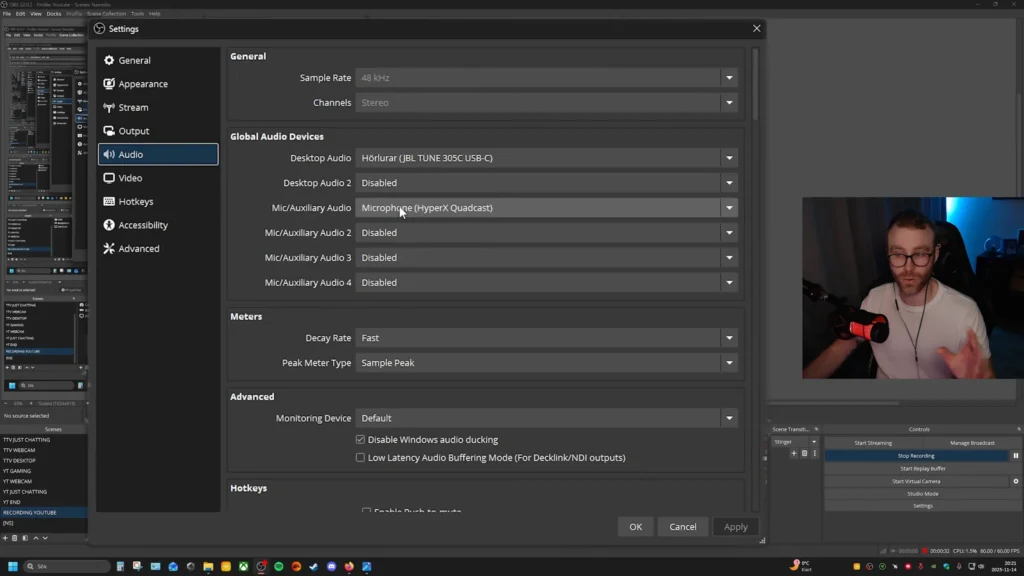This screenshot has width=1024, height=576.
Task: Click Stop Recording in OBS Controls
Action: (916, 456)
